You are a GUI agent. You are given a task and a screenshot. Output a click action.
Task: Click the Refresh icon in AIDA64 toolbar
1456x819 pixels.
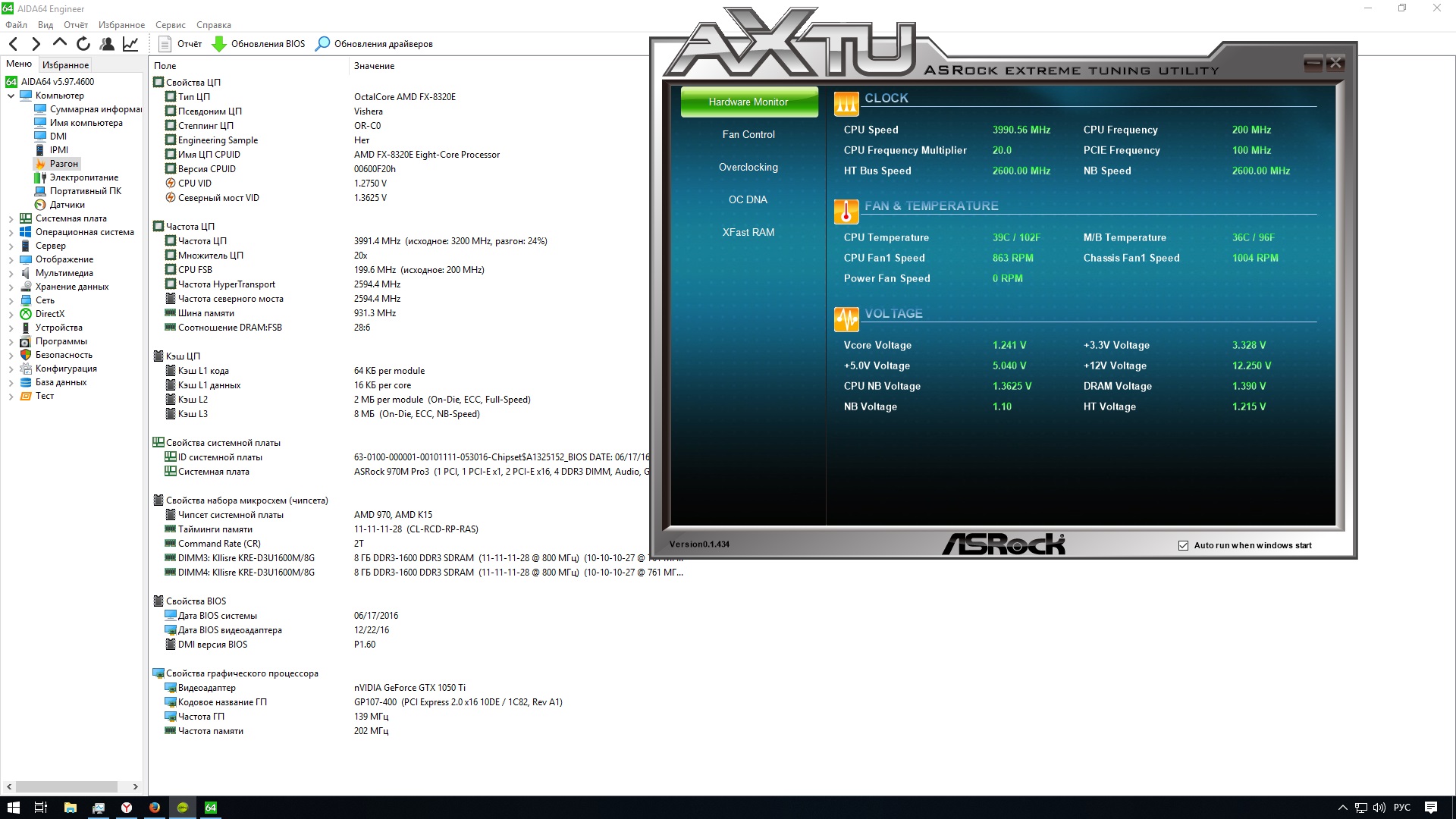tap(83, 44)
